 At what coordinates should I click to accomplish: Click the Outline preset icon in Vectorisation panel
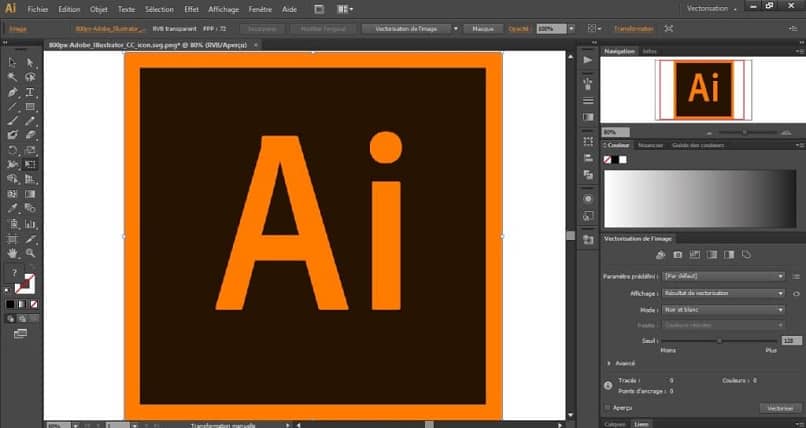pos(746,255)
